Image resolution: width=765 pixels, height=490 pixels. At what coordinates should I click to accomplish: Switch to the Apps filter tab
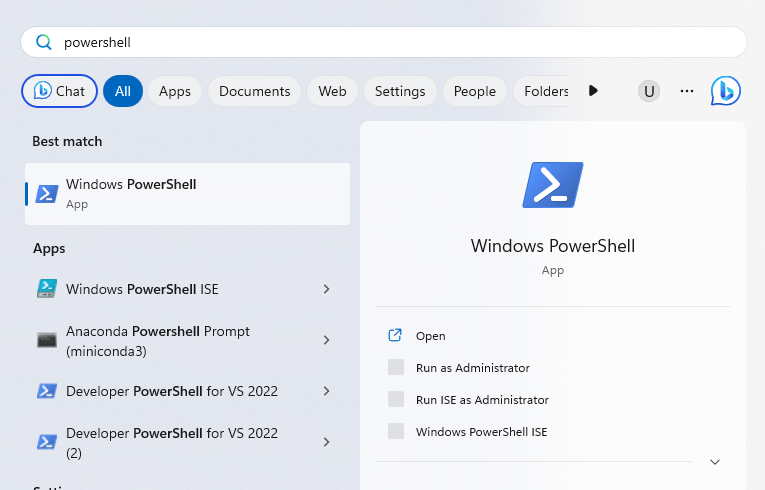point(175,91)
